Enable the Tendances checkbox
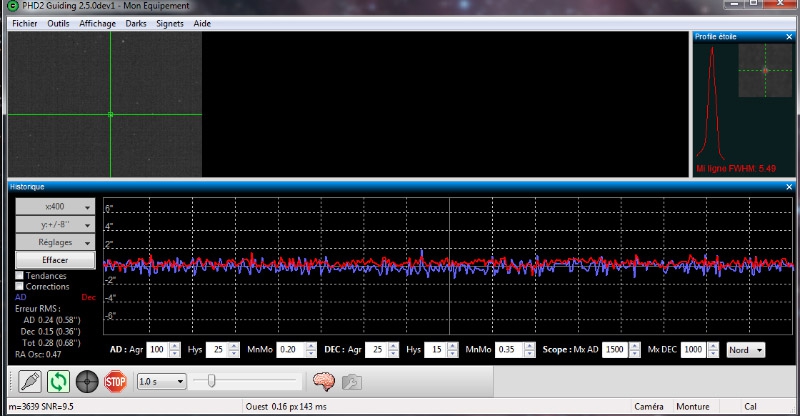The height and width of the screenshot is (416, 800). 19,275
